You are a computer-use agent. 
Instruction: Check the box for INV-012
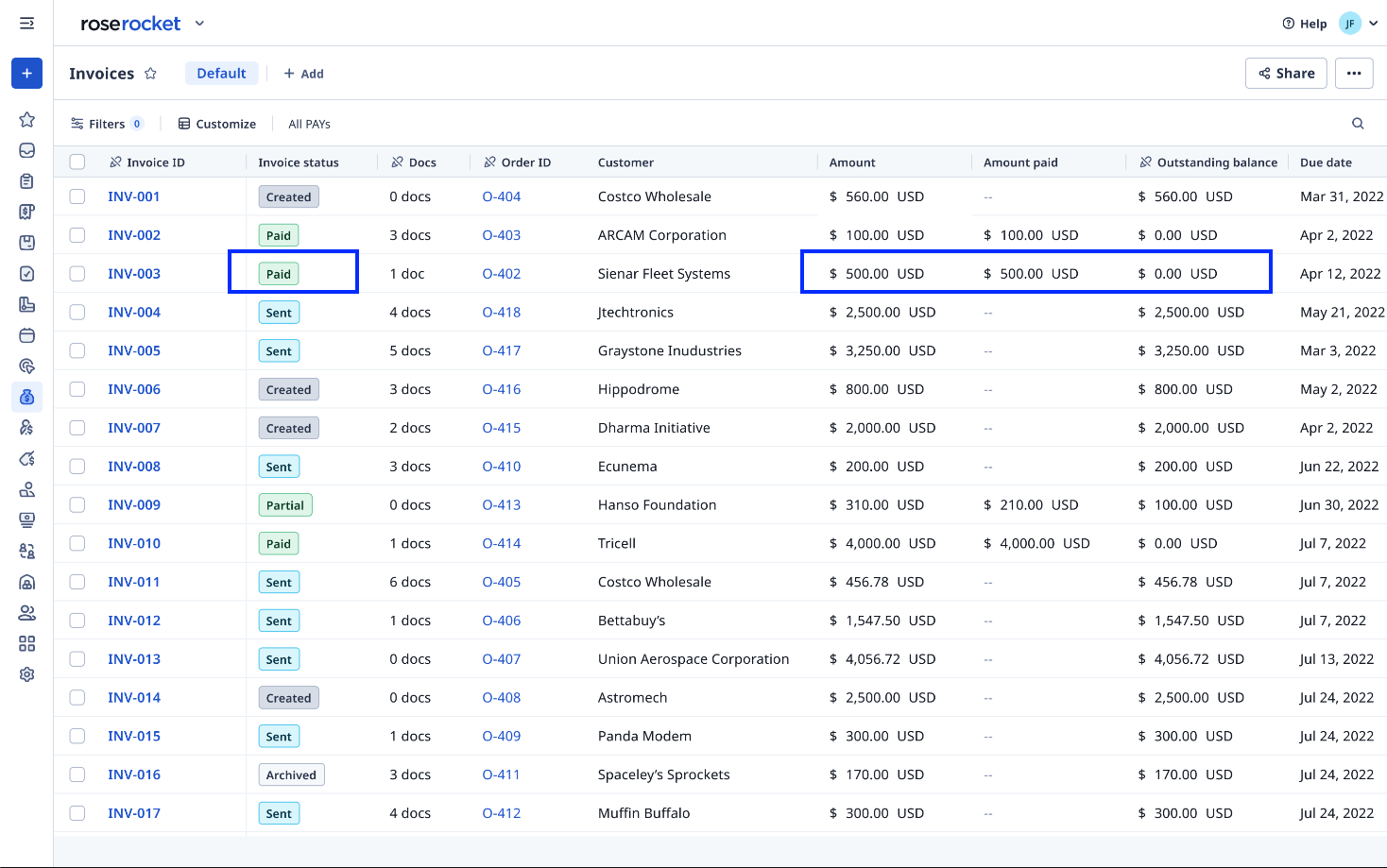click(77, 621)
